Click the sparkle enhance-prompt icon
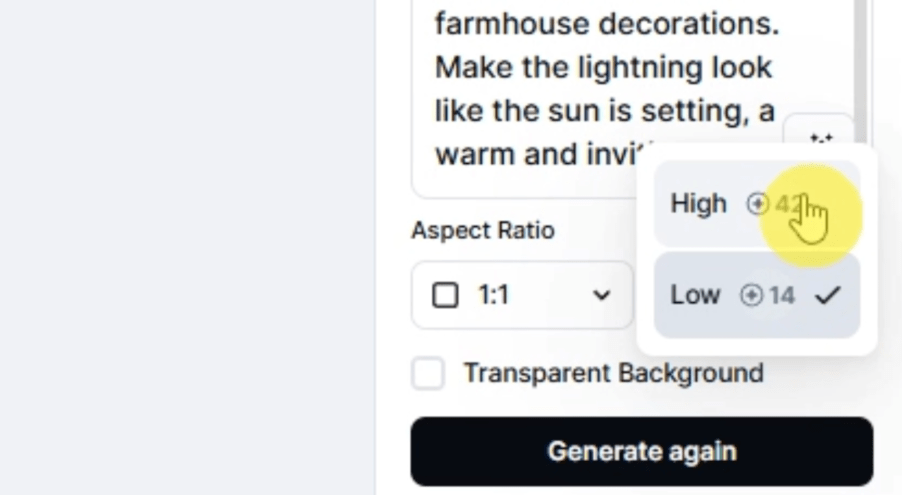902x495 pixels. click(x=822, y=138)
